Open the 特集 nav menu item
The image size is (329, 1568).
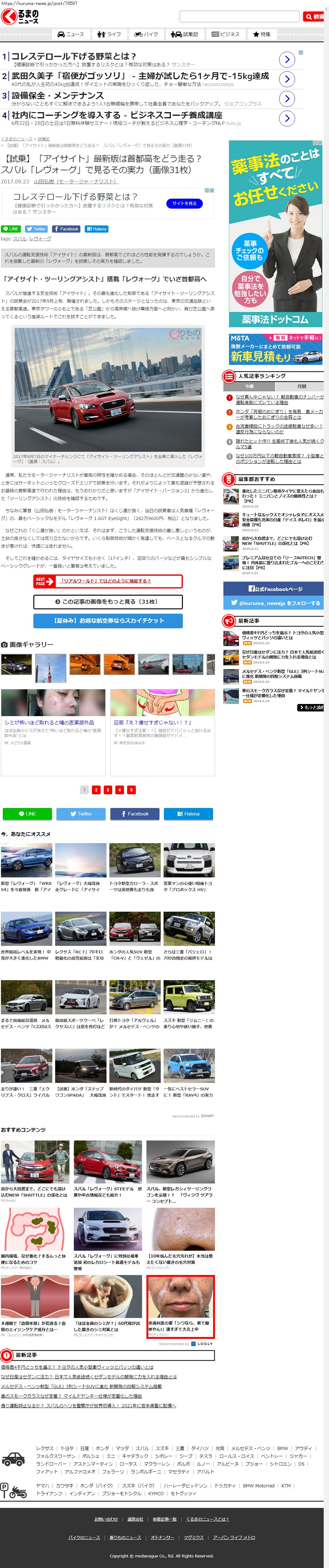pyautogui.click(x=262, y=34)
